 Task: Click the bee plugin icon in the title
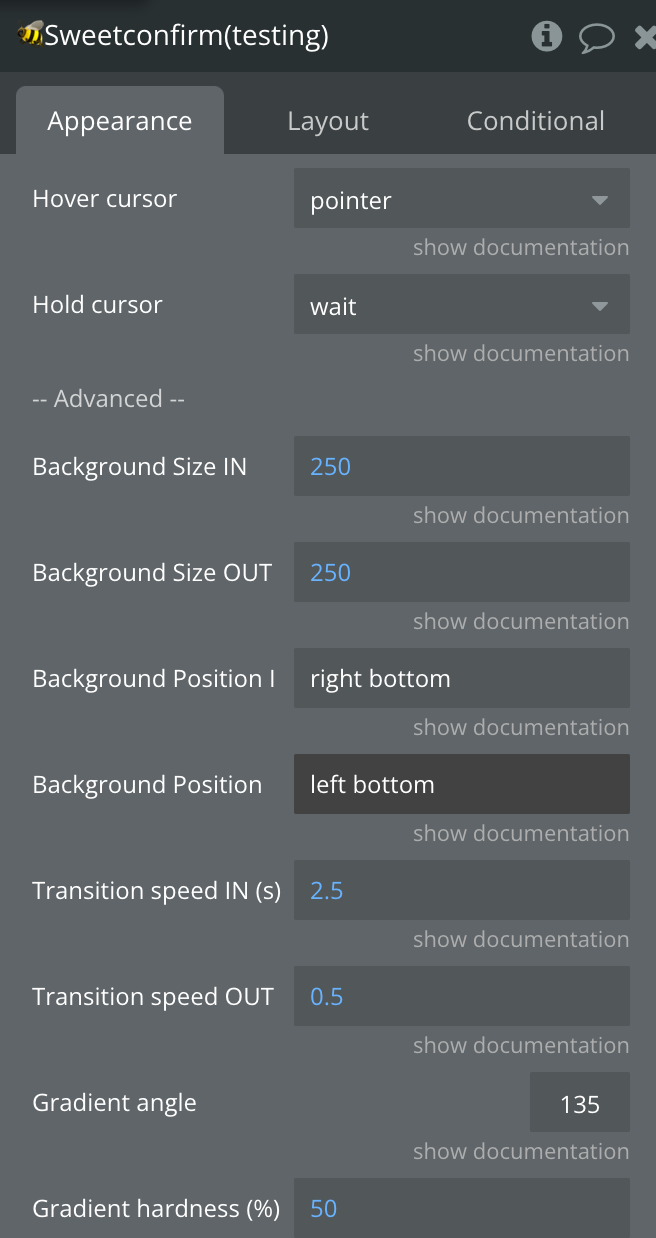pyautogui.click(x=31, y=35)
